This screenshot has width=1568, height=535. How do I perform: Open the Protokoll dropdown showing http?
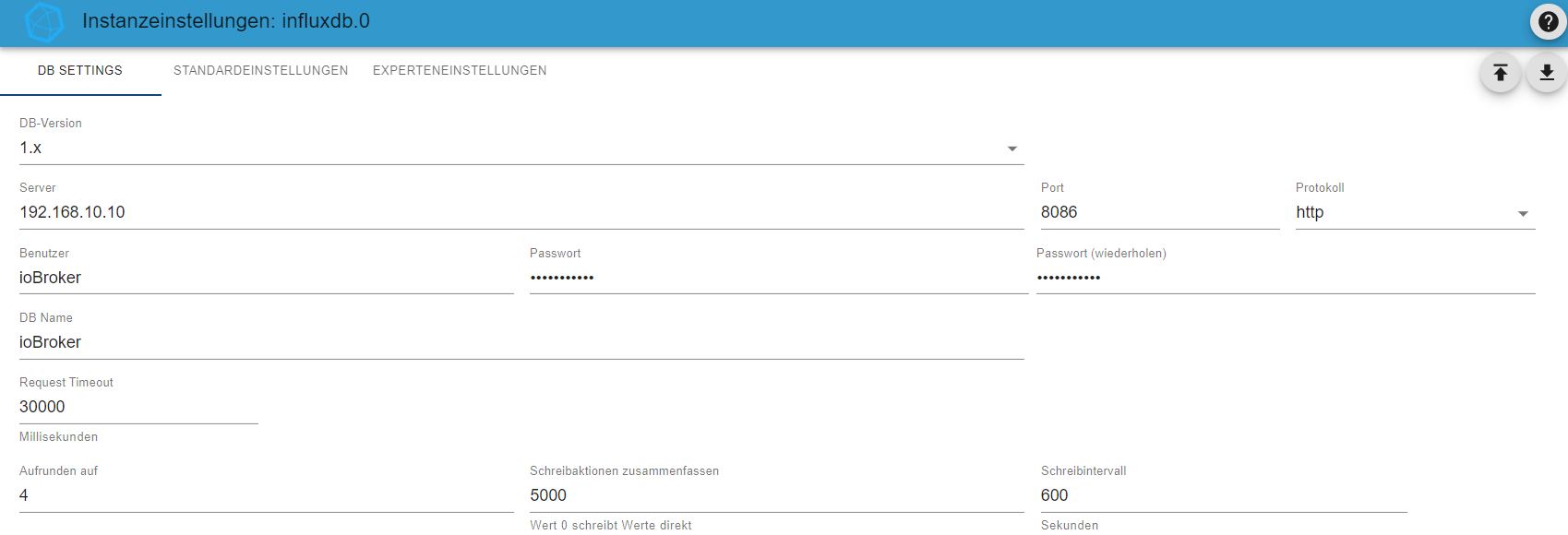(1415, 213)
